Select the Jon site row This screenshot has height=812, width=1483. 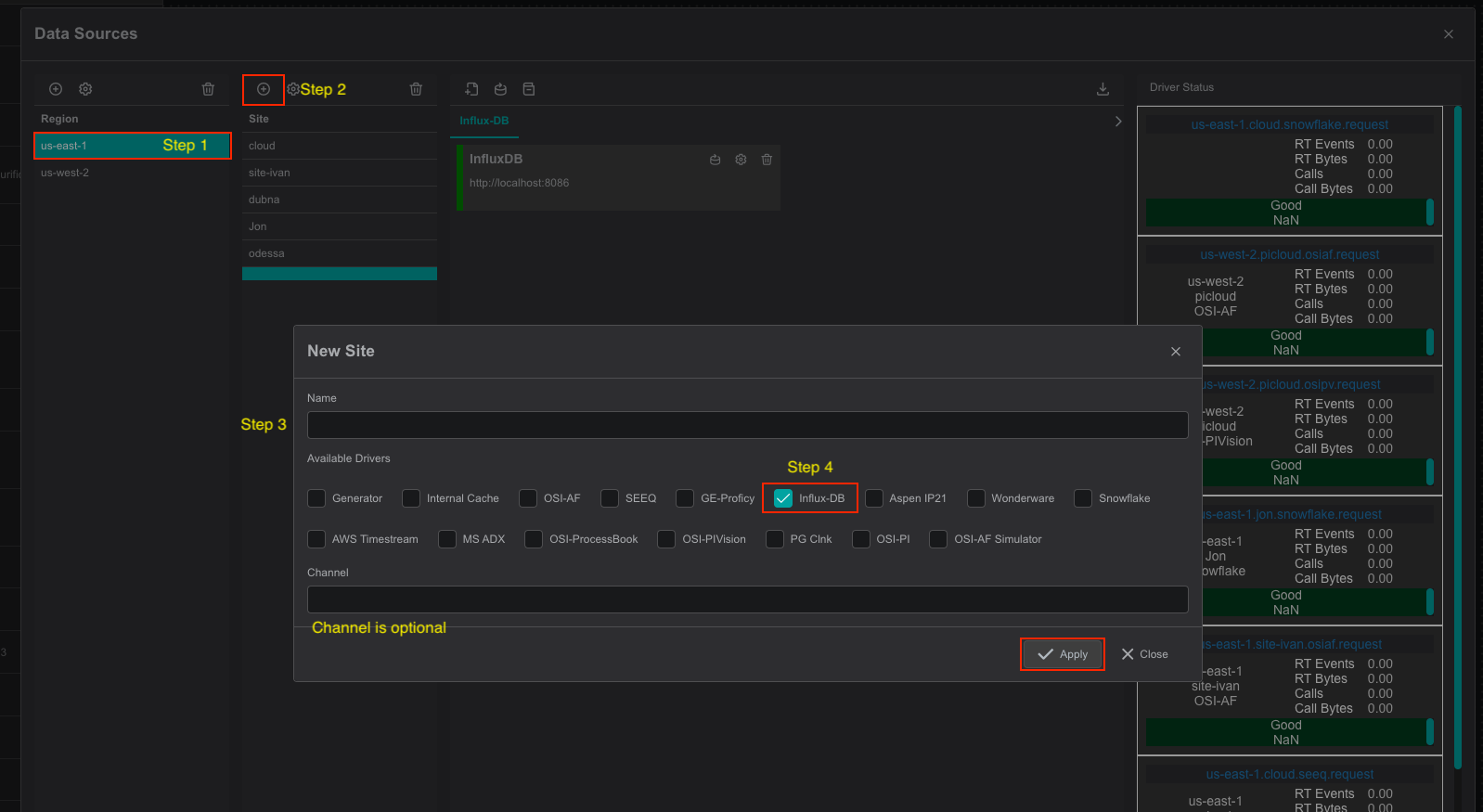click(340, 226)
